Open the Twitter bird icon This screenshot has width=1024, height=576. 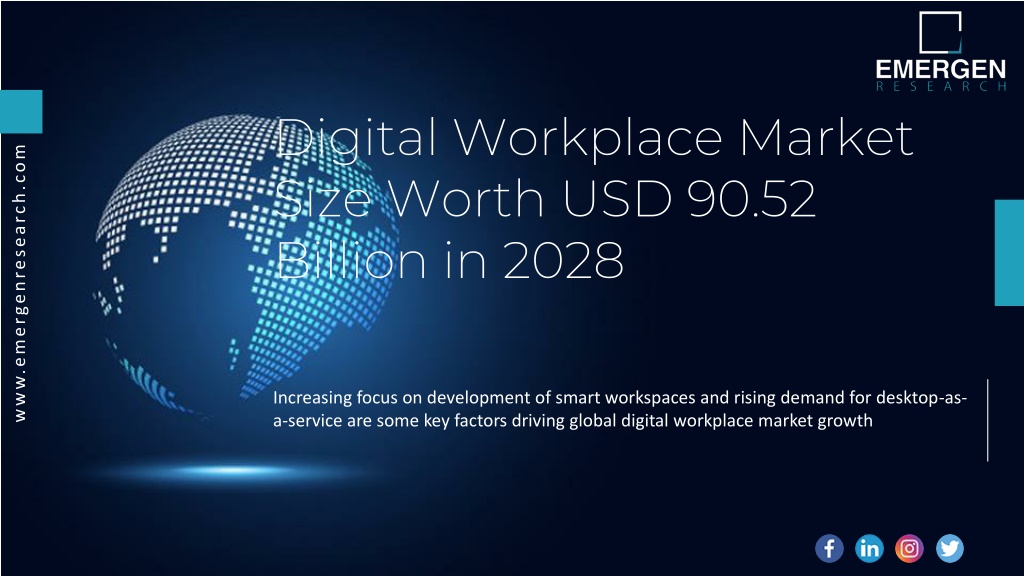950,549
